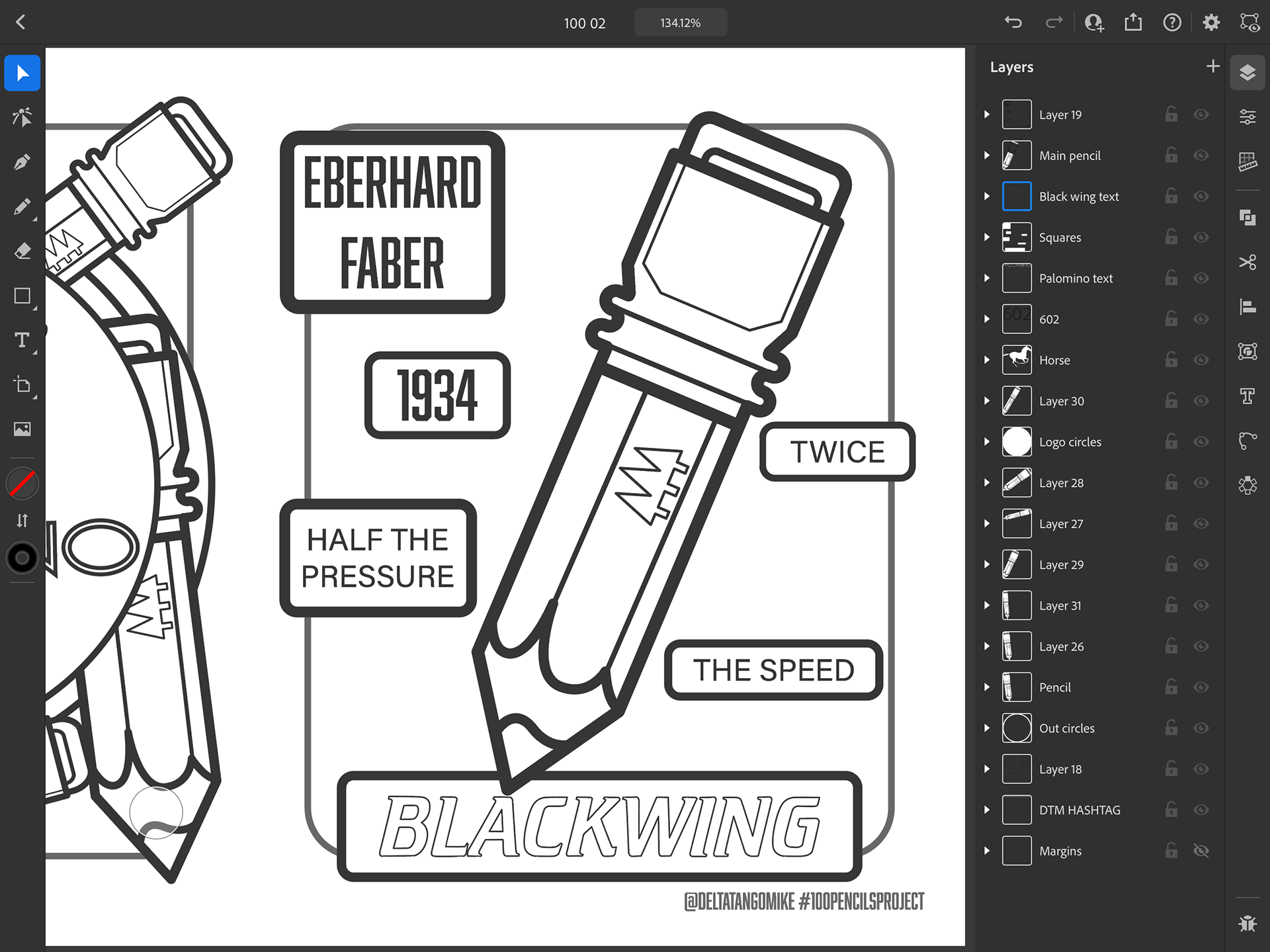
Task: Open the Precision ruler panel
Action: click(x=1248, y=161)
